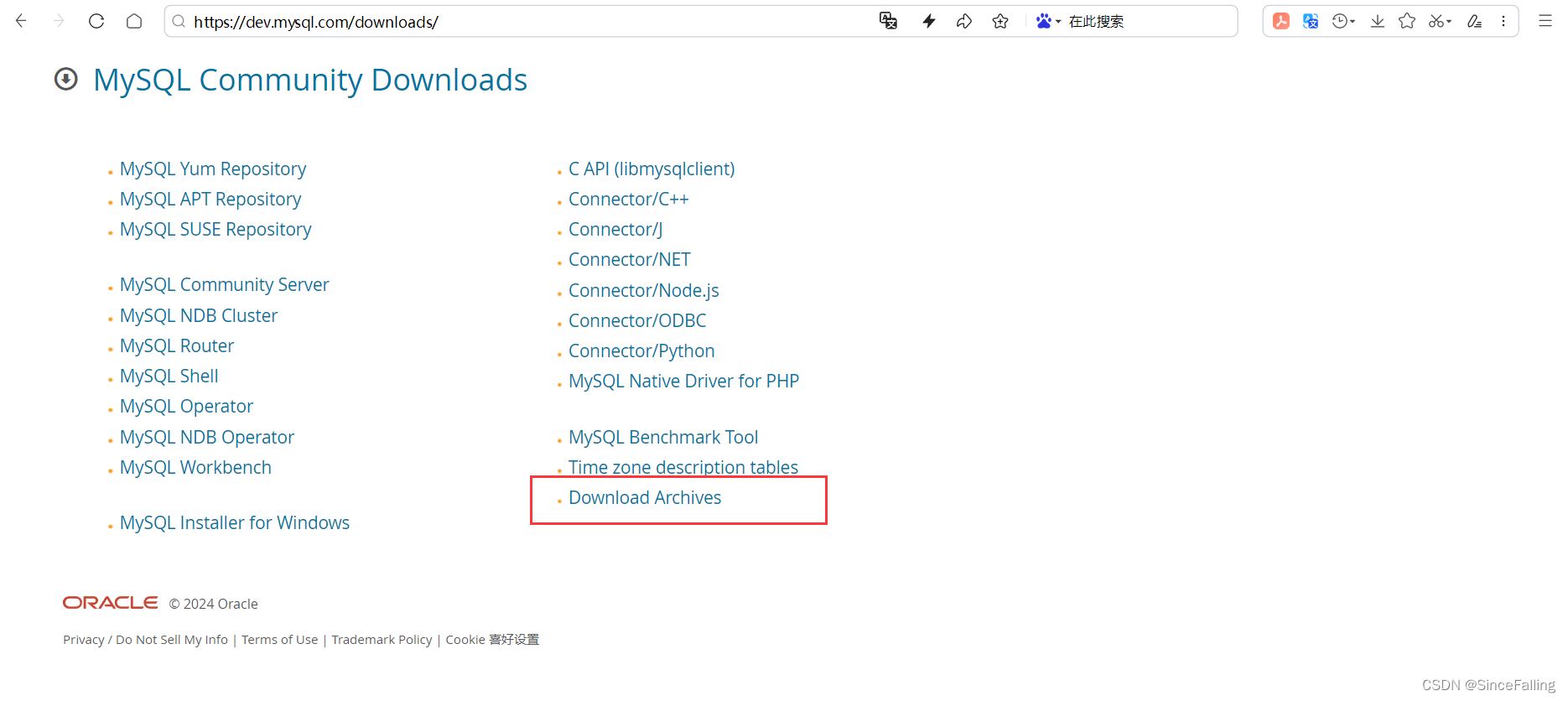Viewport: 1568px width, 701px height.
Task: Open MySQL Workbench link
Action: click(x=195, y=467)
